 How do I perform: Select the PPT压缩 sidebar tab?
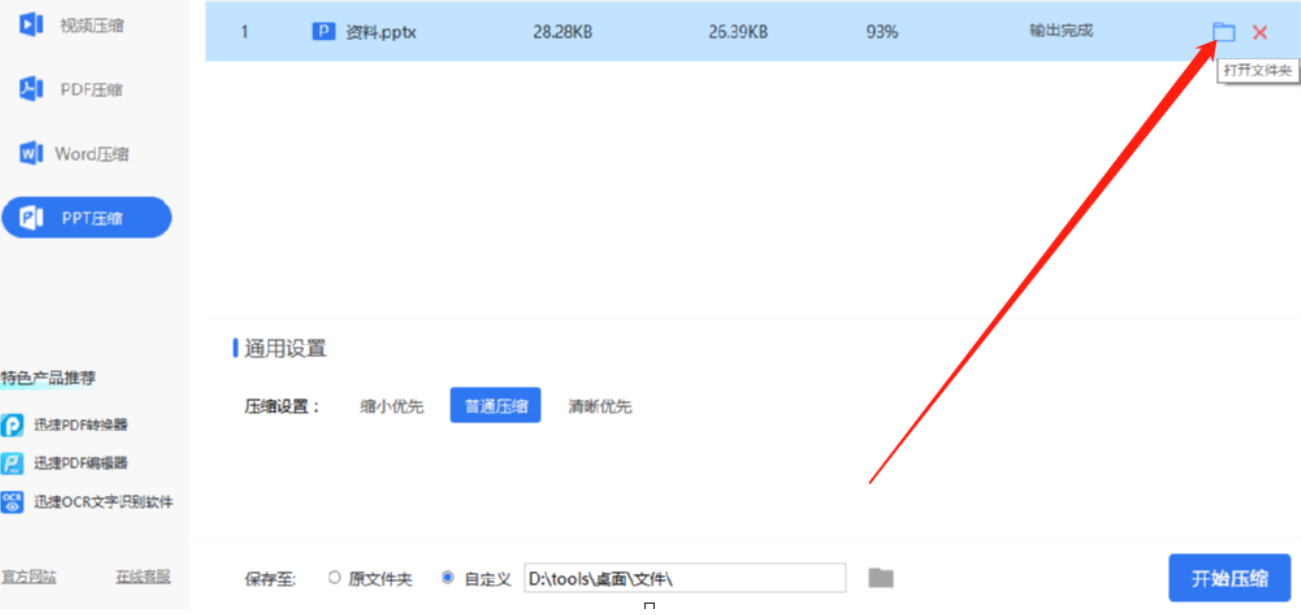tap(87, 218)
